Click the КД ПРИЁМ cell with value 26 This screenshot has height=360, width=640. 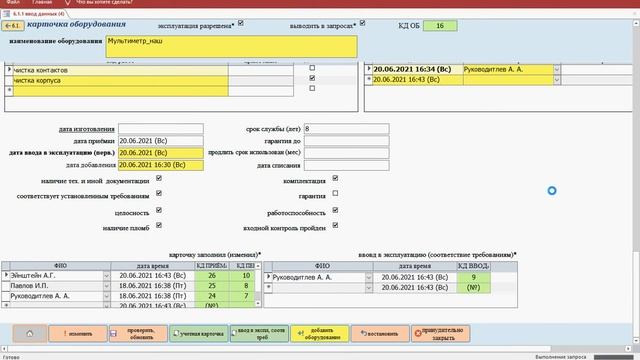[212, 276]
